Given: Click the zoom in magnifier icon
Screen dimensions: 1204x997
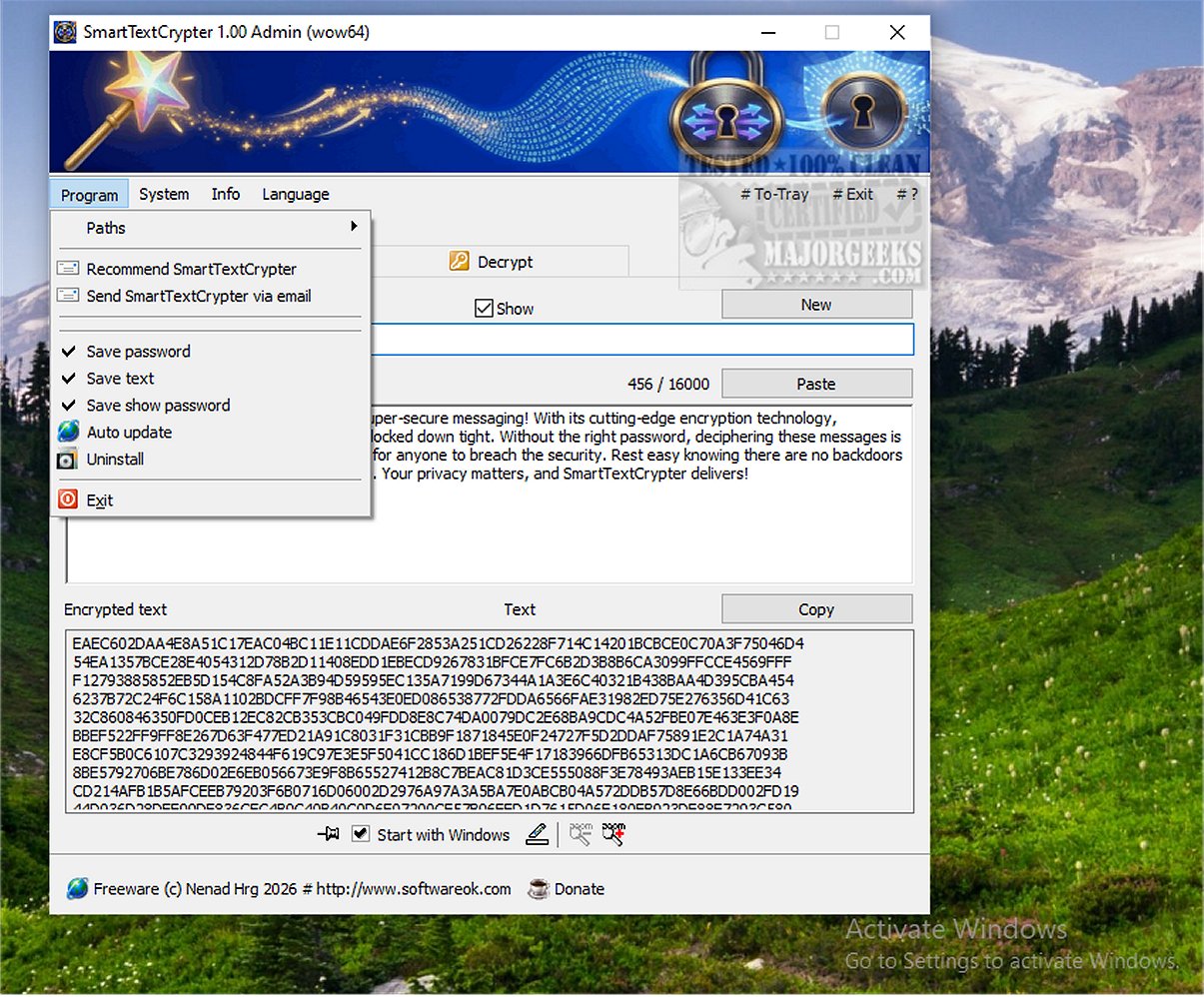Looking at the screenshot, I should pos(613,834).
